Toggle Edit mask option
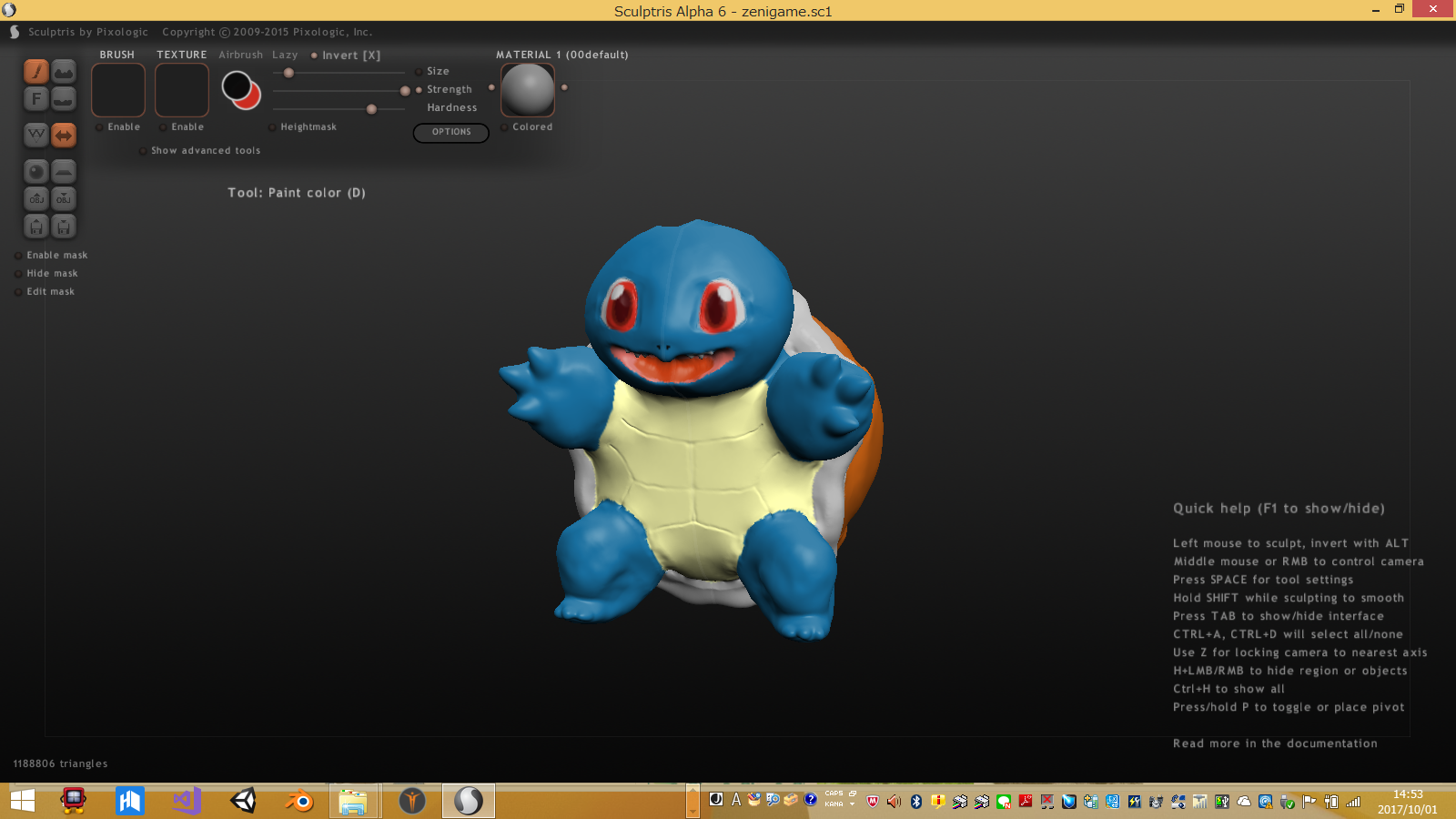Image resolution: width=1456 pixels, height=819 pixels. (x=45, y=292)
